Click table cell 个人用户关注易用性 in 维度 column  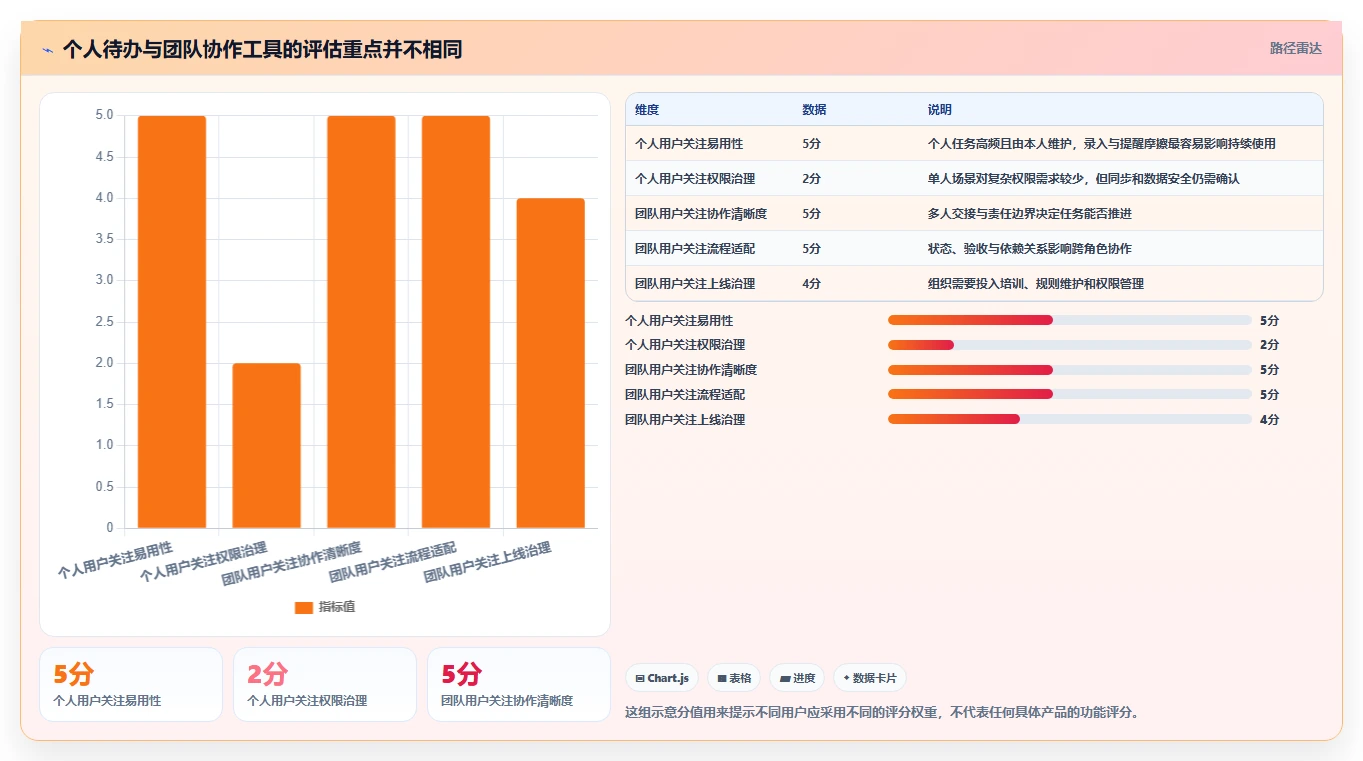pos(689,144)
